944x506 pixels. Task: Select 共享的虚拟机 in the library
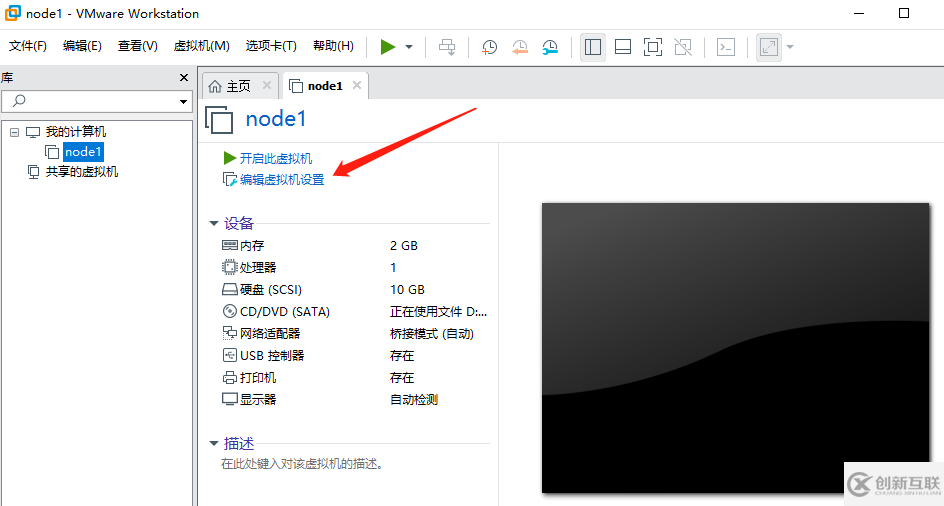(x=81, y=172)
